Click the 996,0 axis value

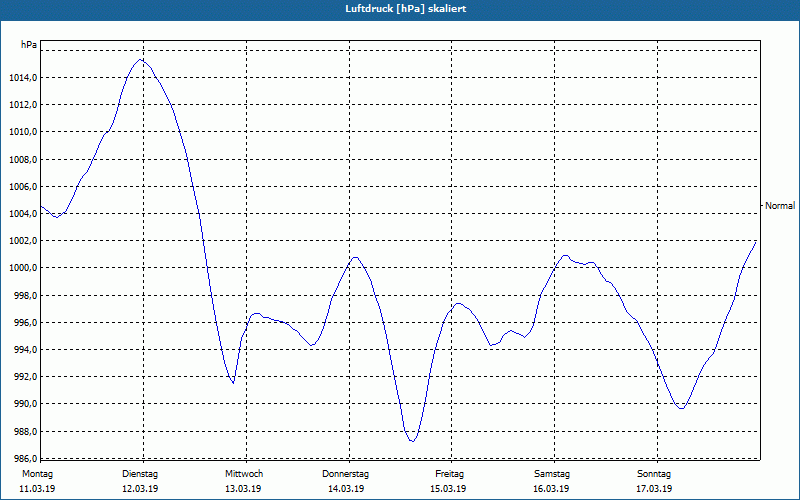click(x=25, y=322)
